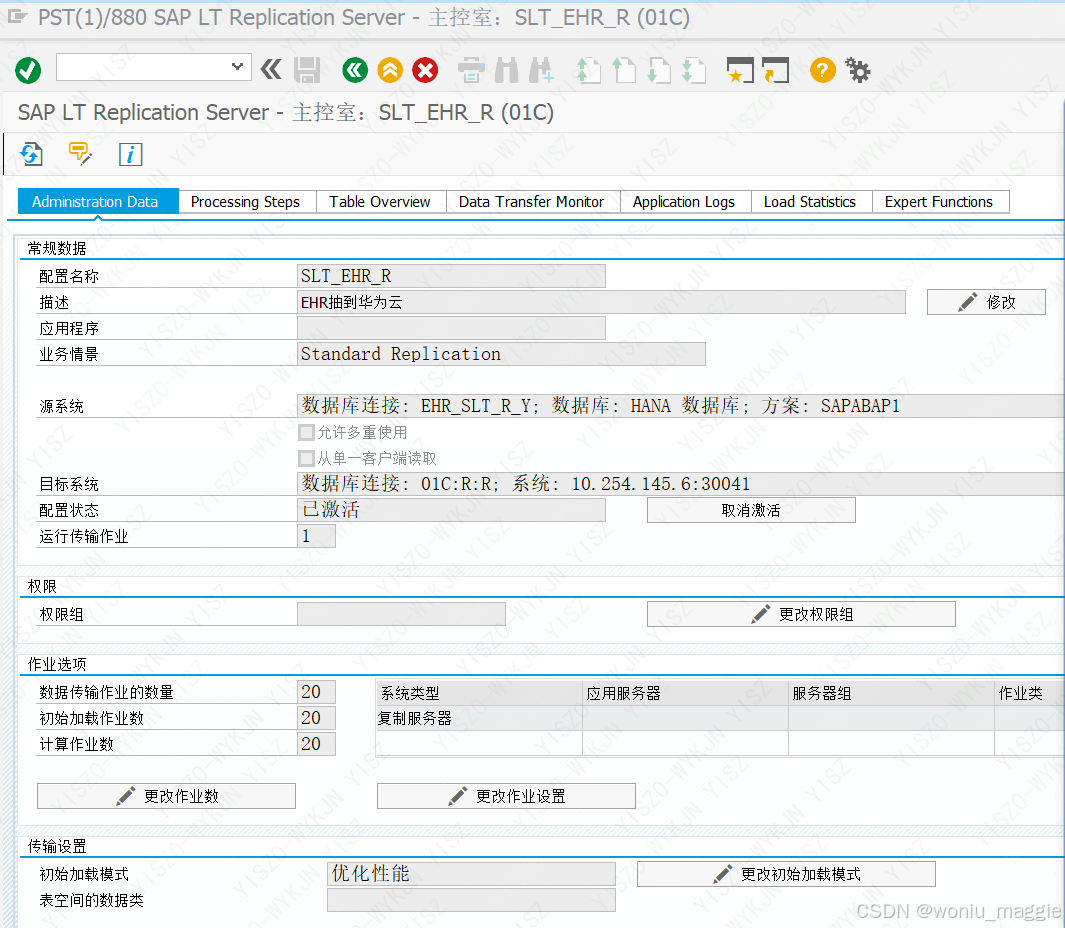The image size is (1065, 928).
Task: Click the Save diskette icon
Action: click(x=307, y=70)
